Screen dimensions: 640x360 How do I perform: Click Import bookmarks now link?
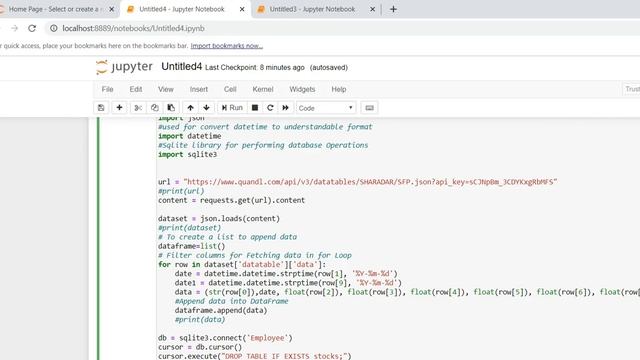[x=227, y=46]
